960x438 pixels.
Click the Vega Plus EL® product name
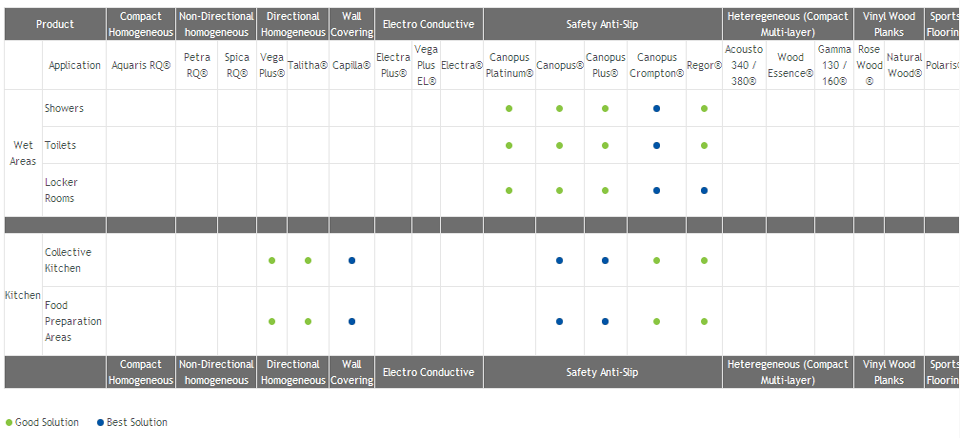pyautogui.click(x=426, y=66)
